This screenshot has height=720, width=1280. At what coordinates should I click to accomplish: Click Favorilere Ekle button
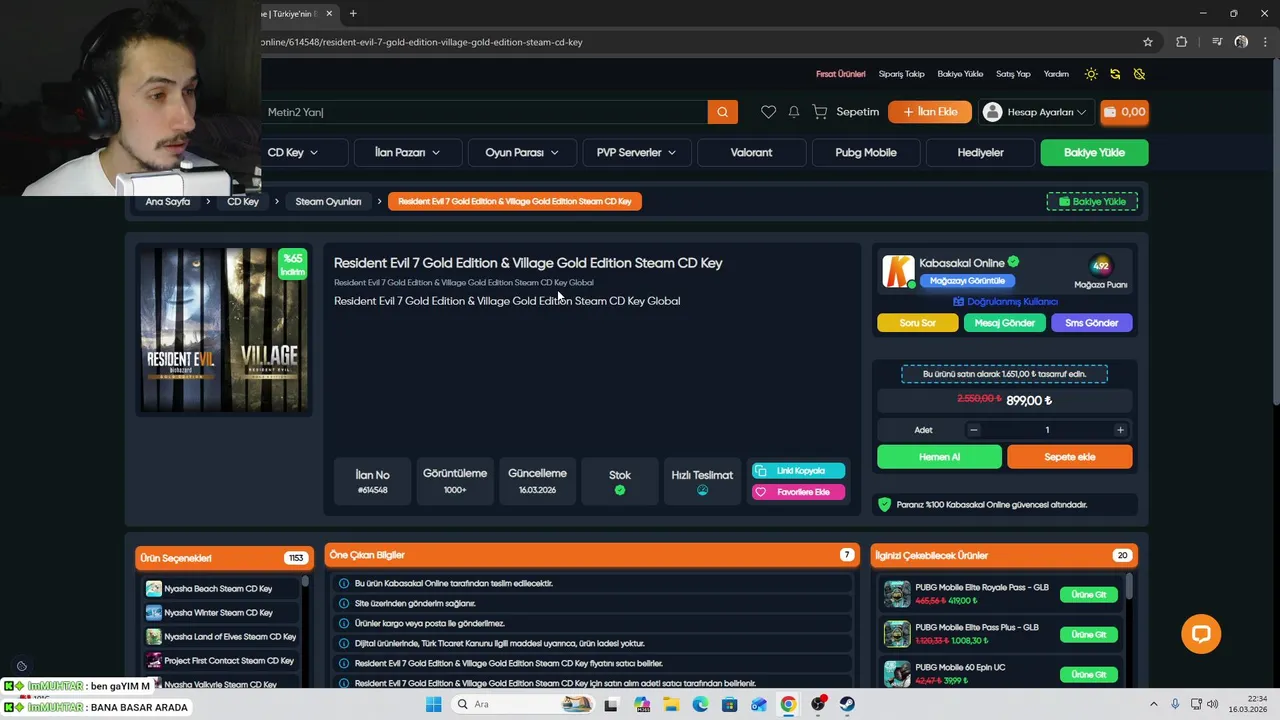point(798,492)
